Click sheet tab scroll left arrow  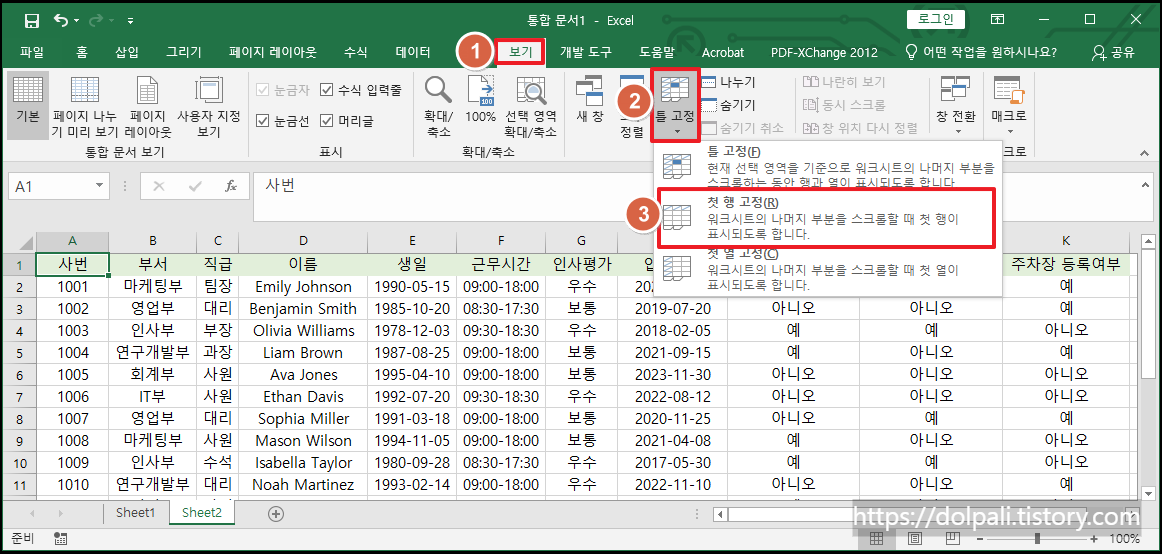coord(32,513)
